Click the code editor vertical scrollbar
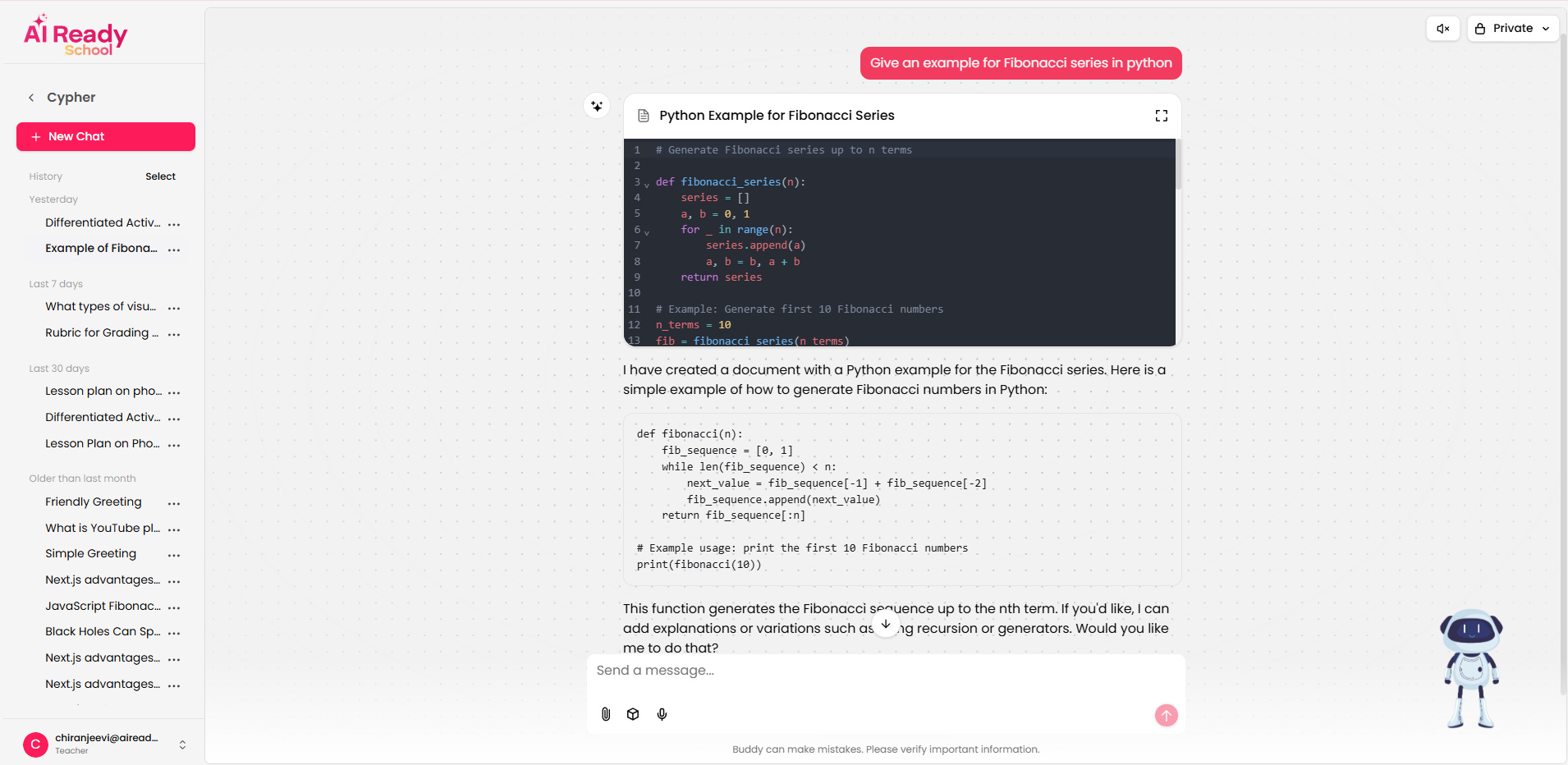 pyautogui.click(x=1178, y=165)
